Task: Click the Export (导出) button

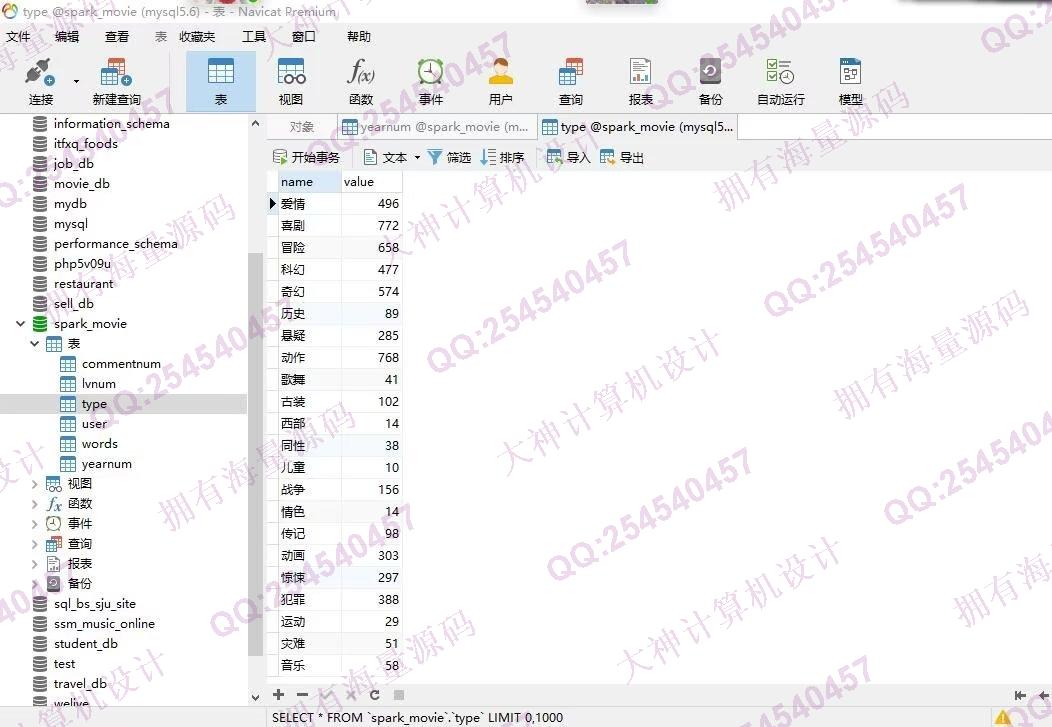Action: 622,158
